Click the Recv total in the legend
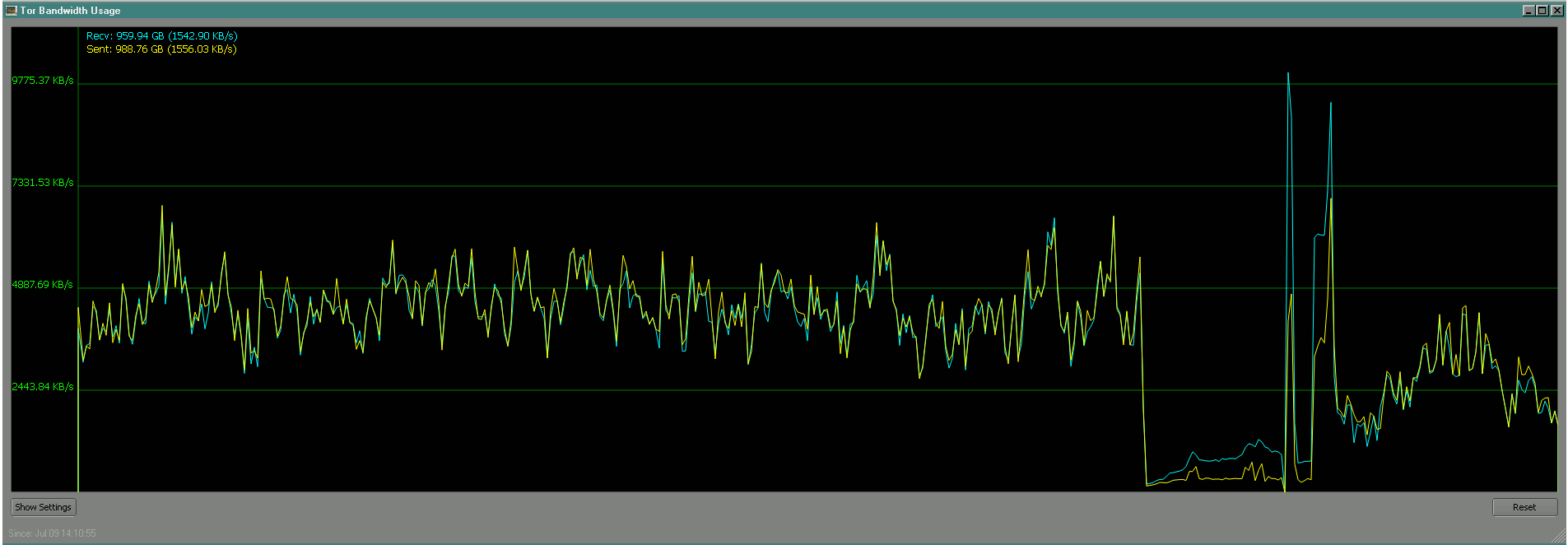The width and height of the screenshot is (1568, 545). point(161,36)
